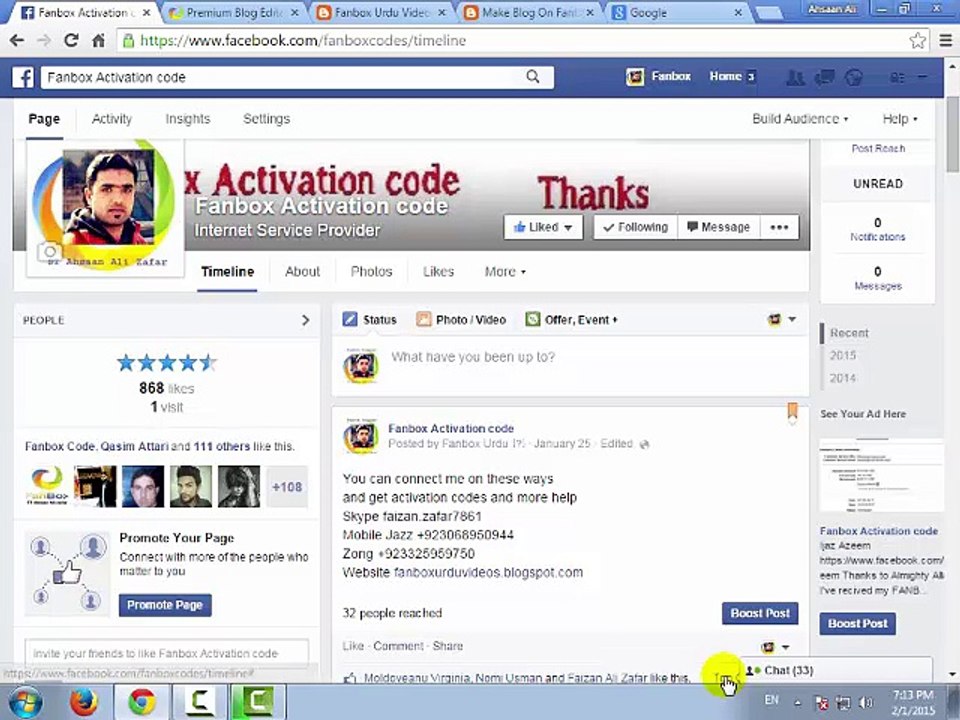
Task: Click the volume tray icon
Action: pos(866,703)
